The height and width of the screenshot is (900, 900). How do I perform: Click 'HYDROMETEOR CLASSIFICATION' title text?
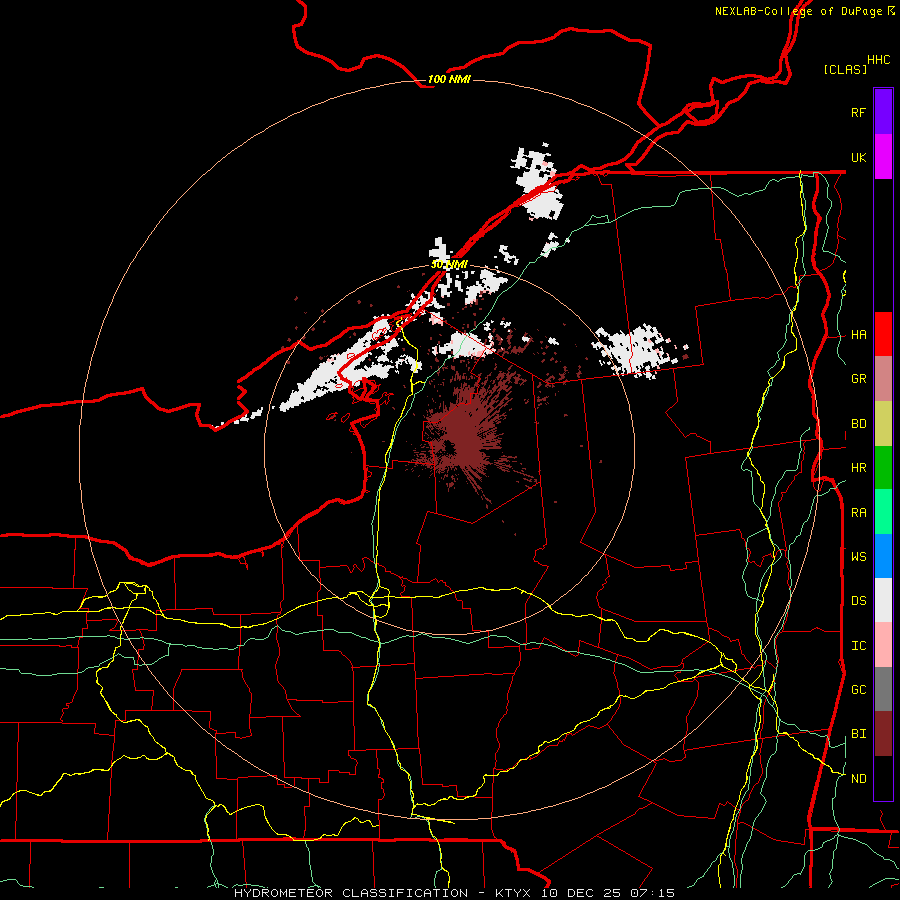coord(351,893)
